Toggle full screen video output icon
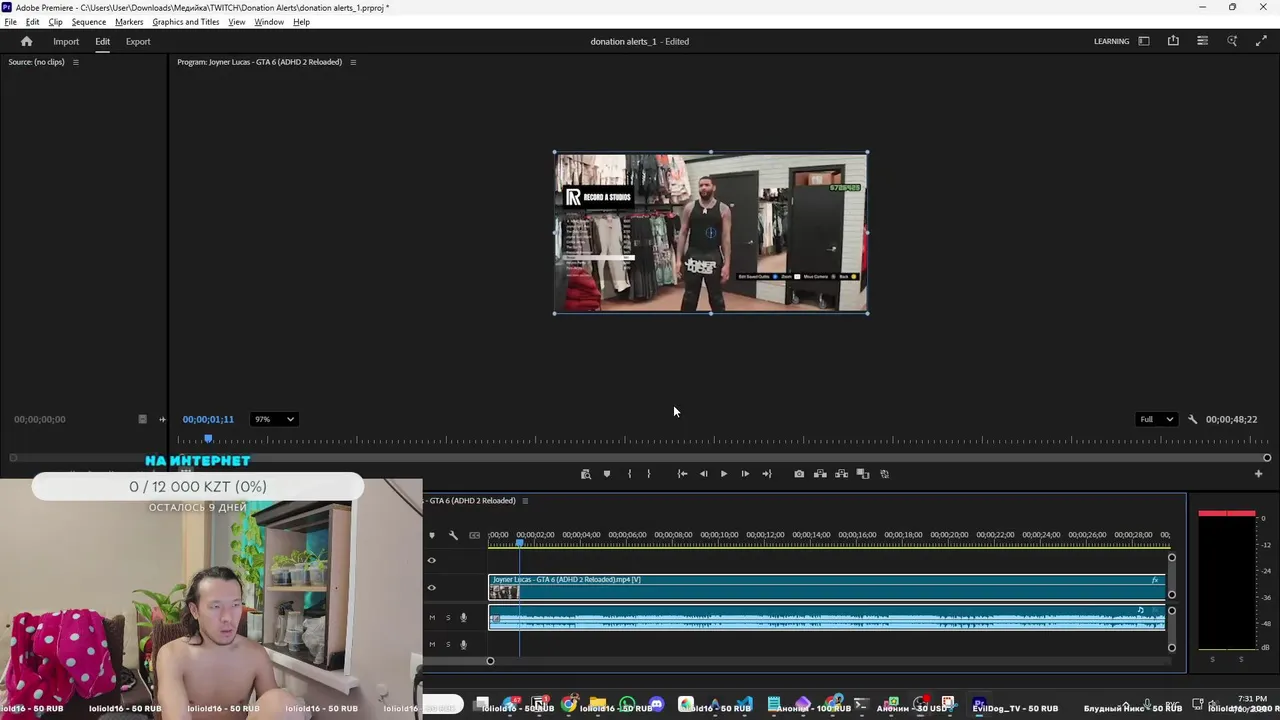The height and width of the screenshot is (720, 1280). (1261, 41)
